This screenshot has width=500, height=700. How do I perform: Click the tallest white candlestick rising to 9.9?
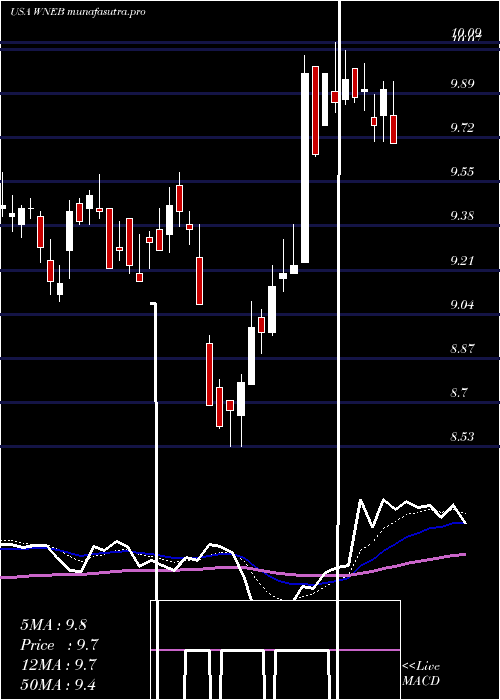[x=305, y=167]
